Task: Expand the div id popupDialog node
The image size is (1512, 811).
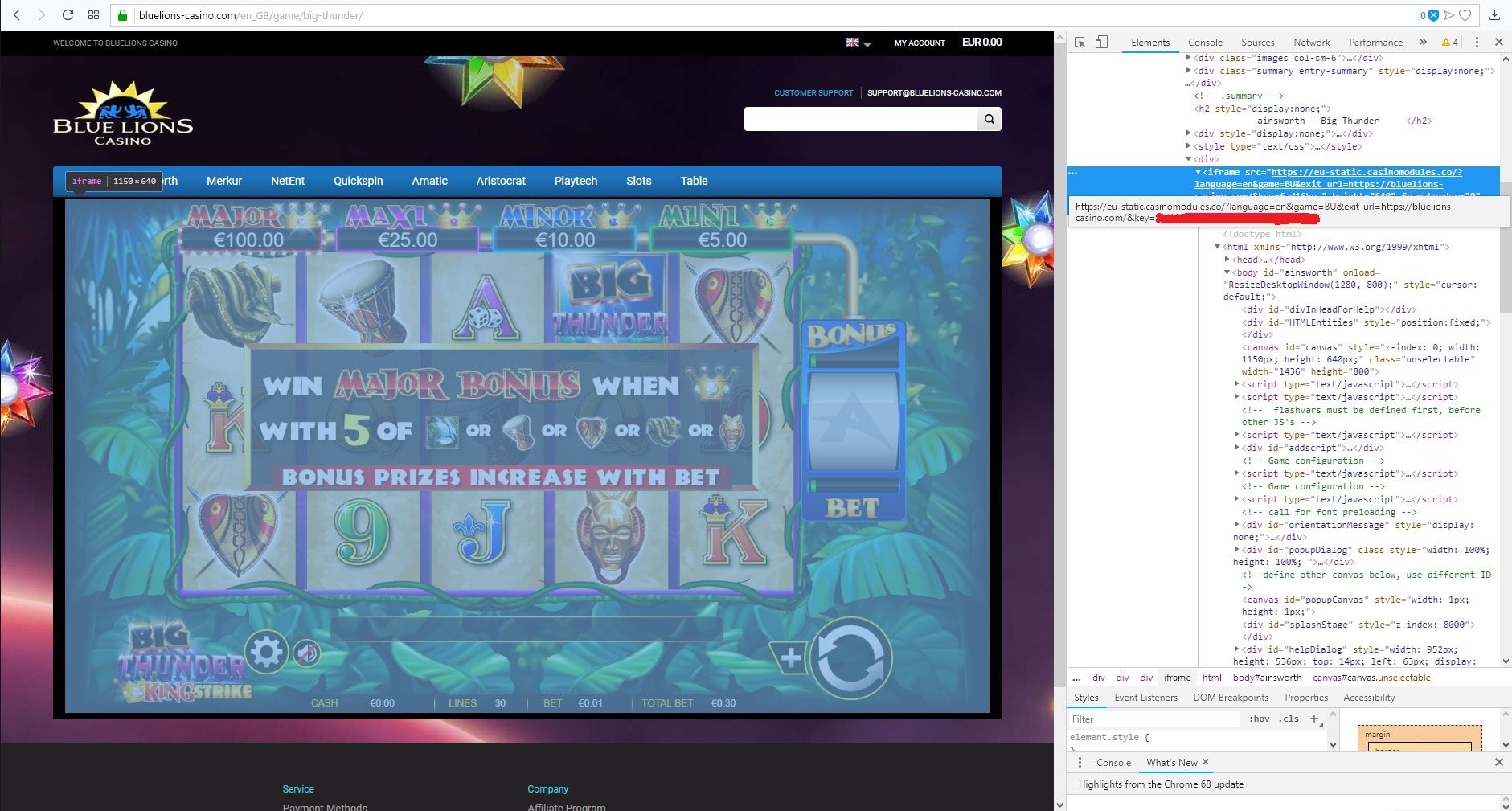Action: coord(1237,550)
